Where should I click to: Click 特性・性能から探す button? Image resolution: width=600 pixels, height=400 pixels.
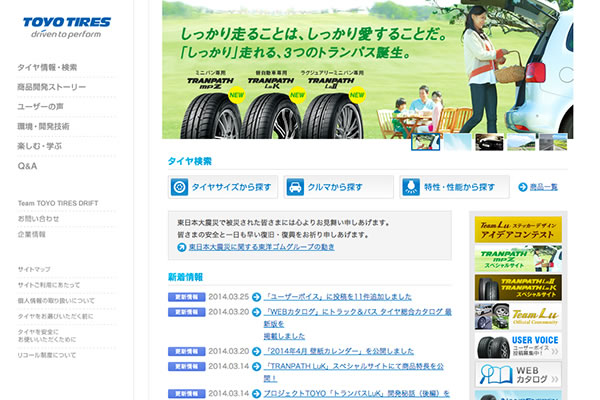point(455,187)
